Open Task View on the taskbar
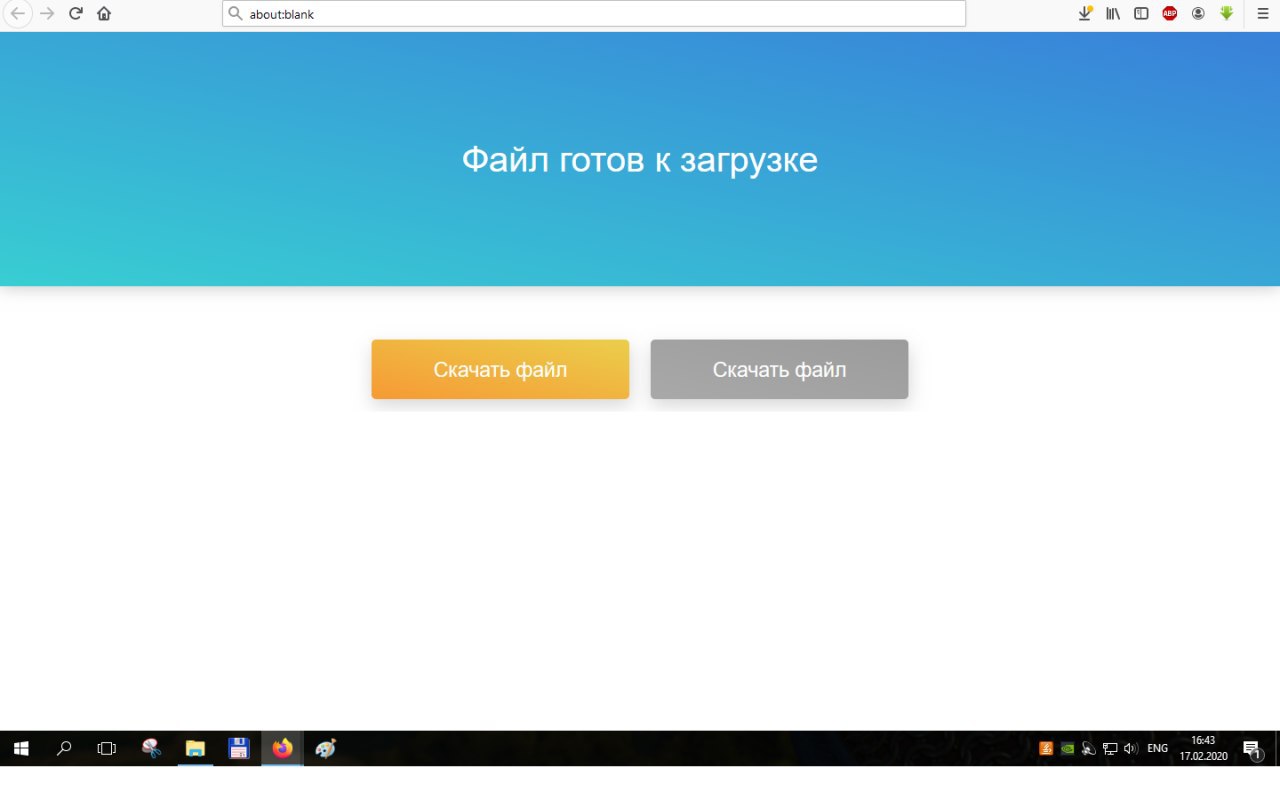The height and width of the screenshot is (800, 1280). 107,748
